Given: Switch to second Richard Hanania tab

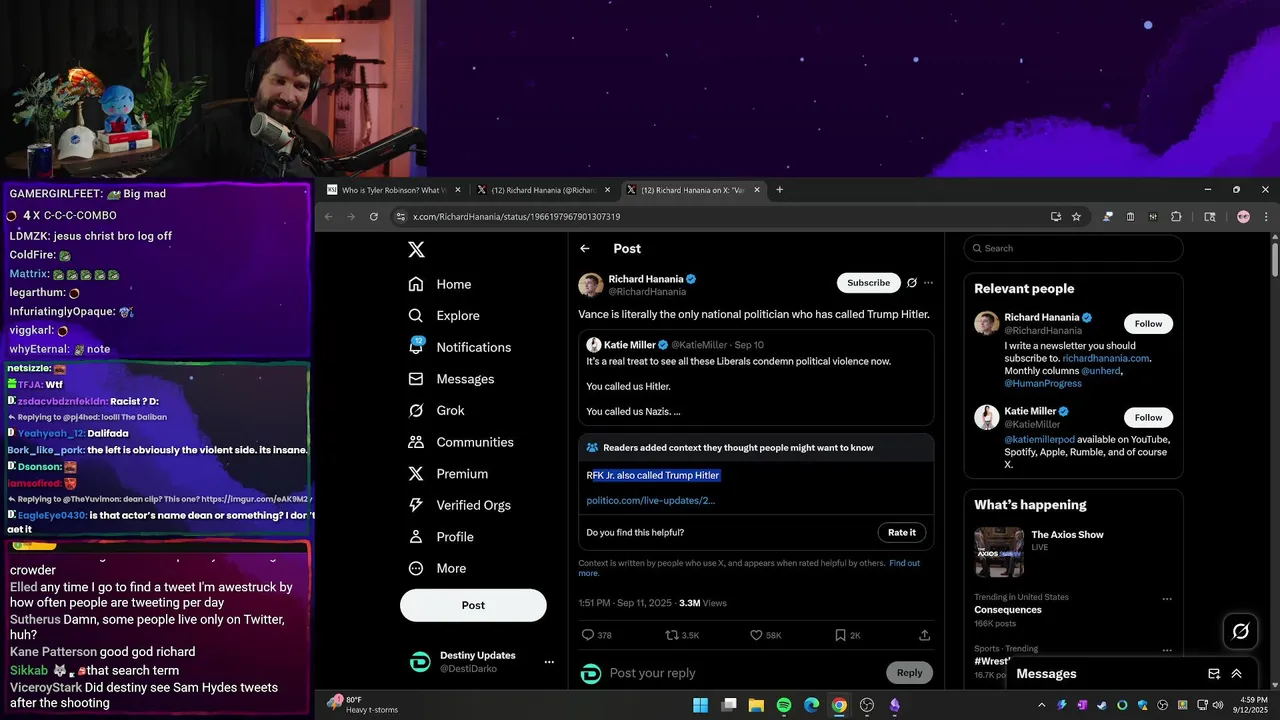Looking at the screenshot, I should tap(543, 190).
